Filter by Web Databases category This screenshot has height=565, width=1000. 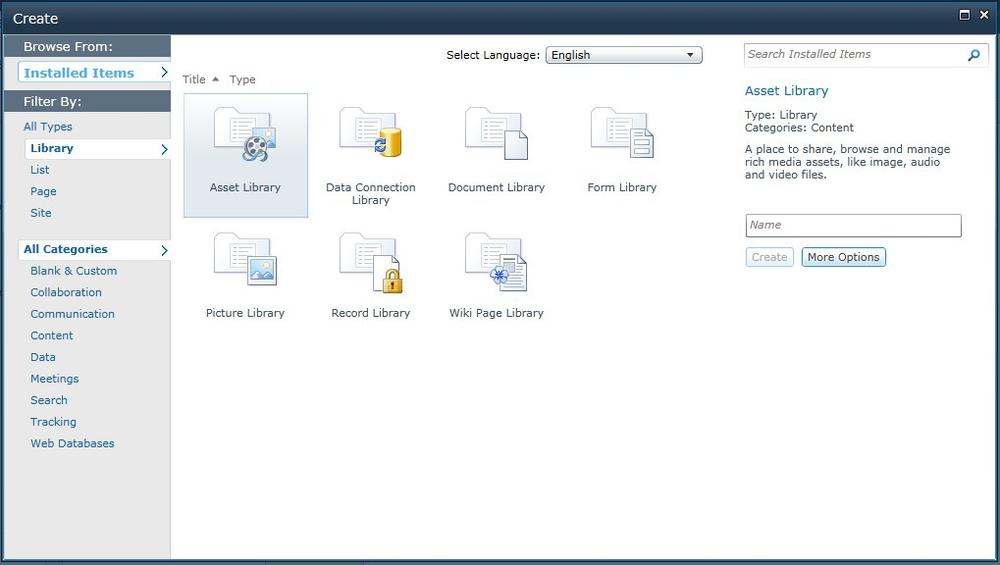(72, 443)
